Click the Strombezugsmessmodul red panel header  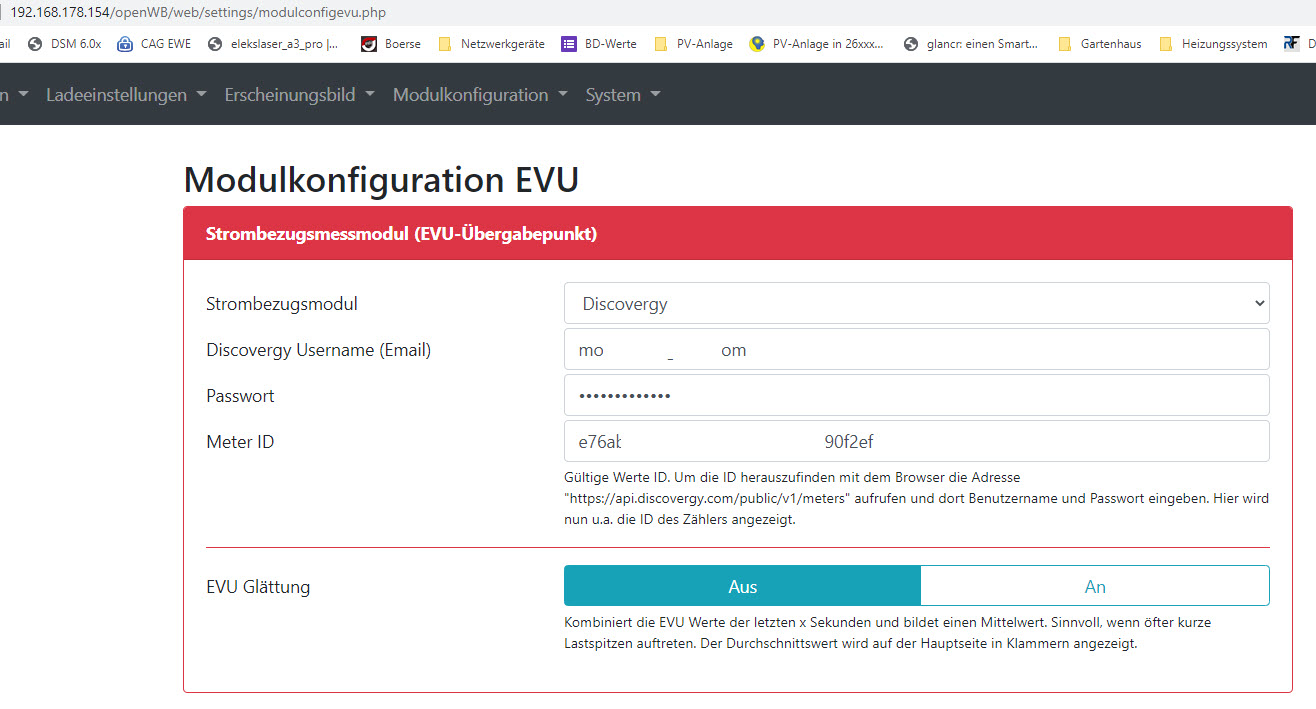coord(738,234)
